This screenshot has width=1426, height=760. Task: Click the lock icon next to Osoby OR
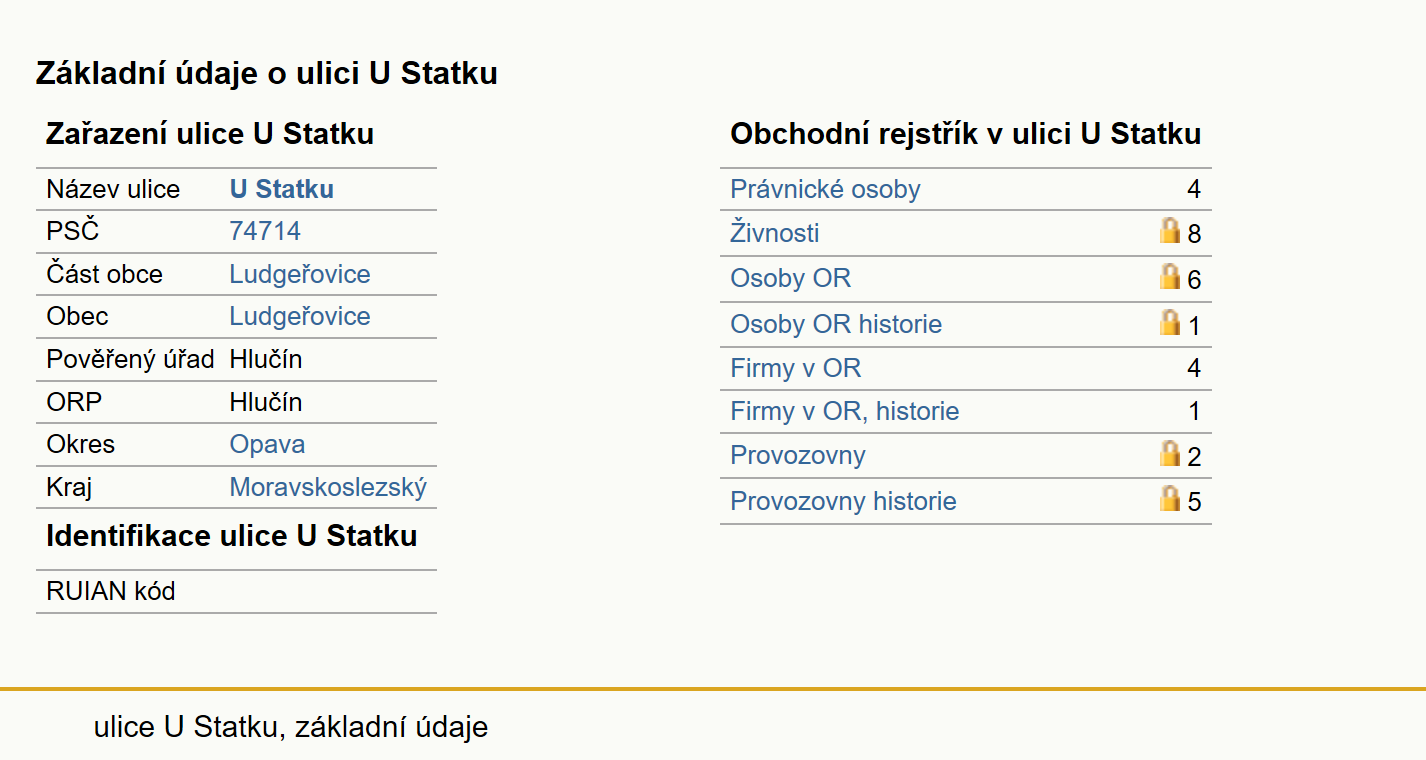pos(1170,277)
